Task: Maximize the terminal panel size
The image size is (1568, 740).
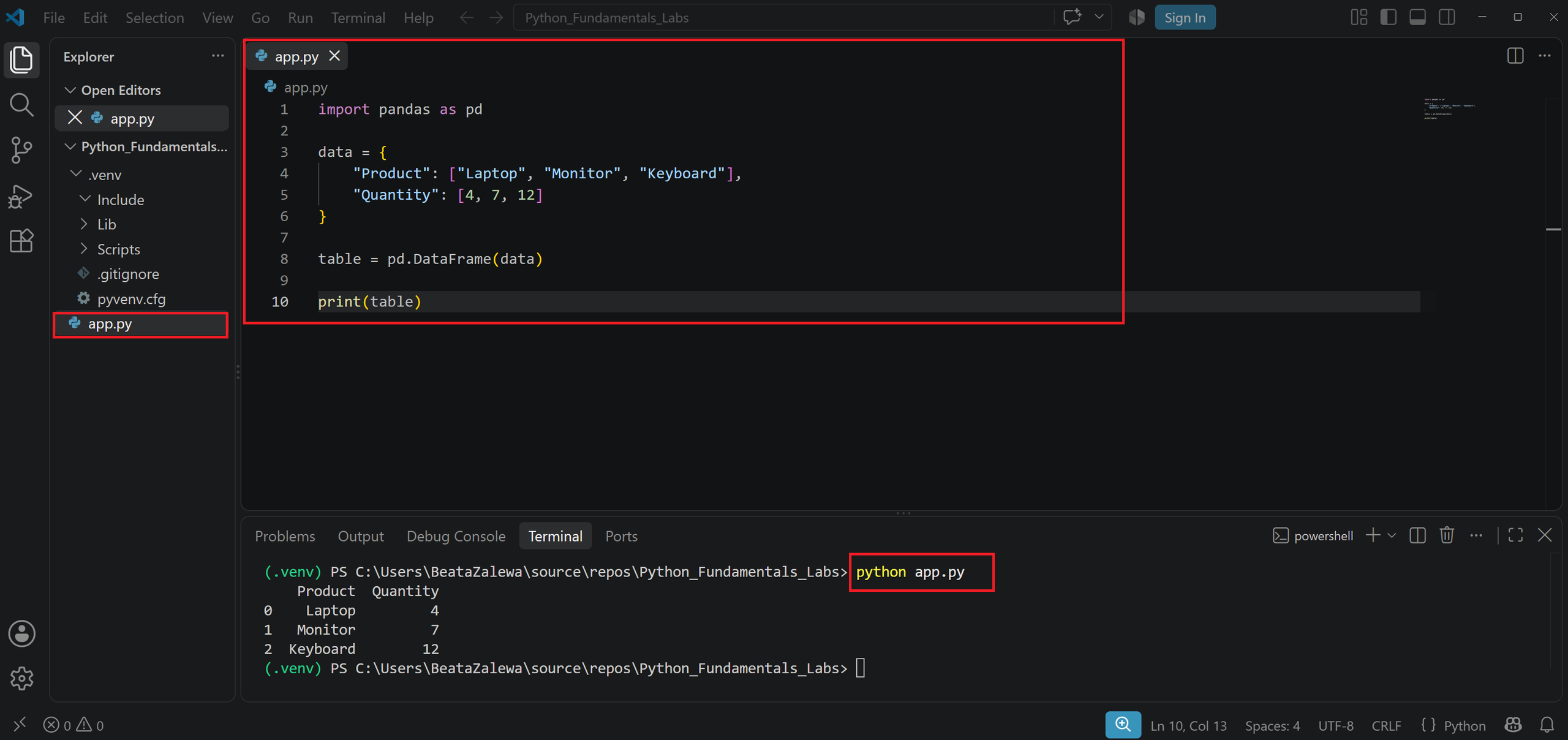Action: pyautogui.click(x=1515, y=535)
